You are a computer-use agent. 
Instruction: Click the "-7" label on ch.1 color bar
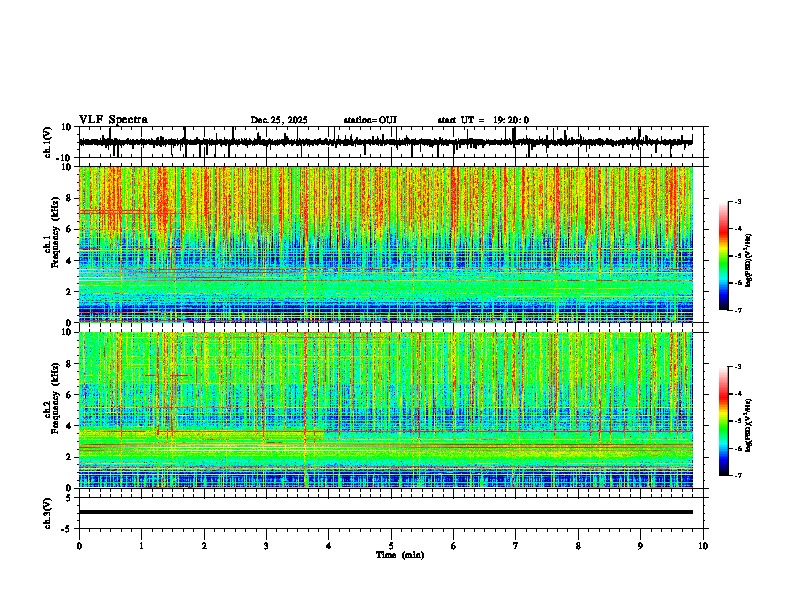(738, 310)
